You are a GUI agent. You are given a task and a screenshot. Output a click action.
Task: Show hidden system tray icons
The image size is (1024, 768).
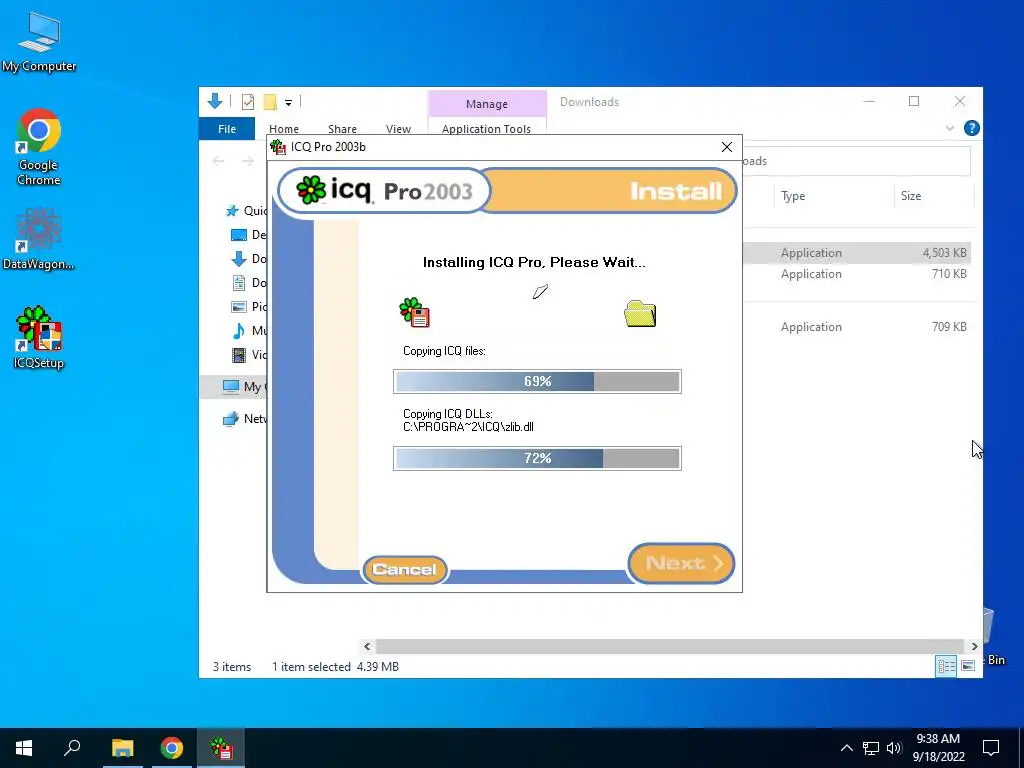pyautogui.click(x=846, y=748)
